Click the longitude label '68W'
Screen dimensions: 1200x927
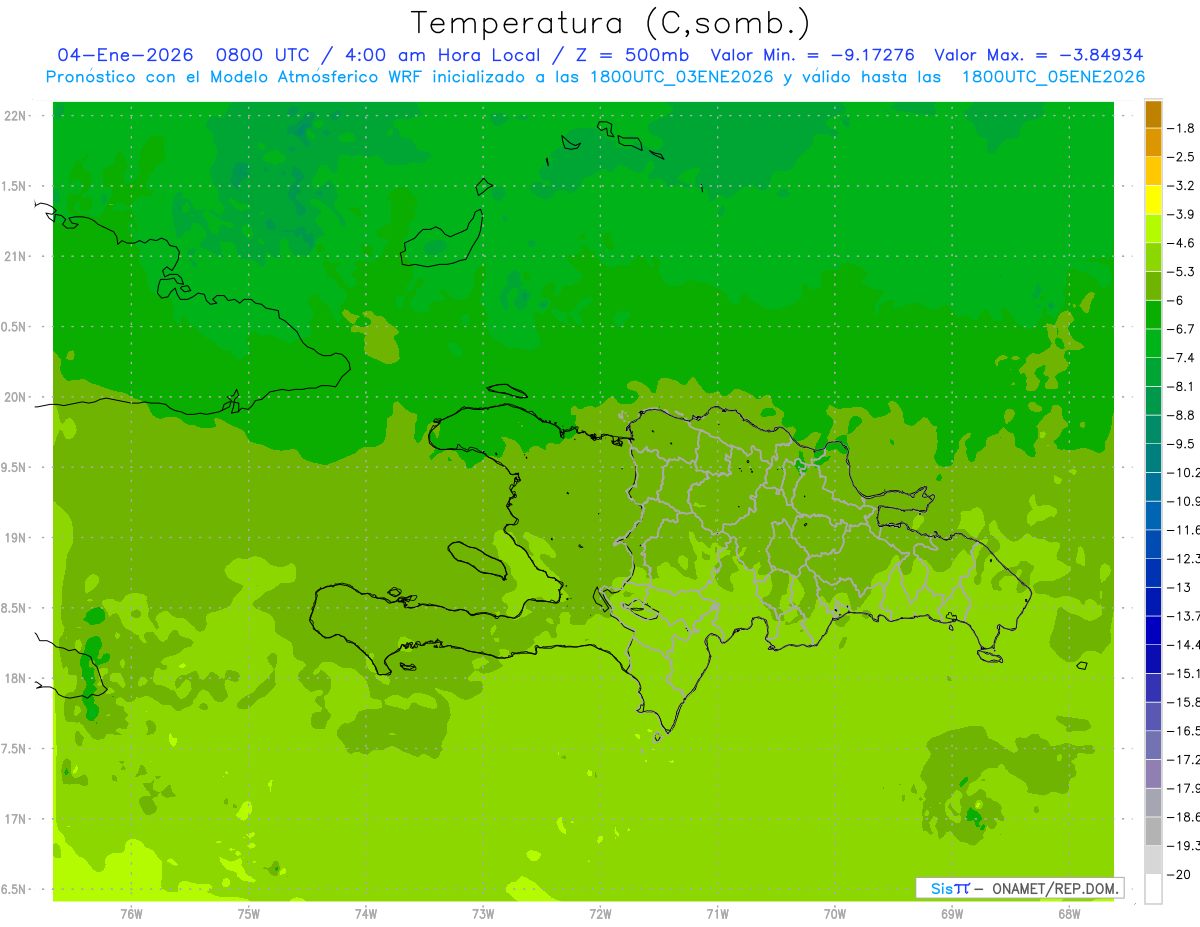tap(1069, 914)
